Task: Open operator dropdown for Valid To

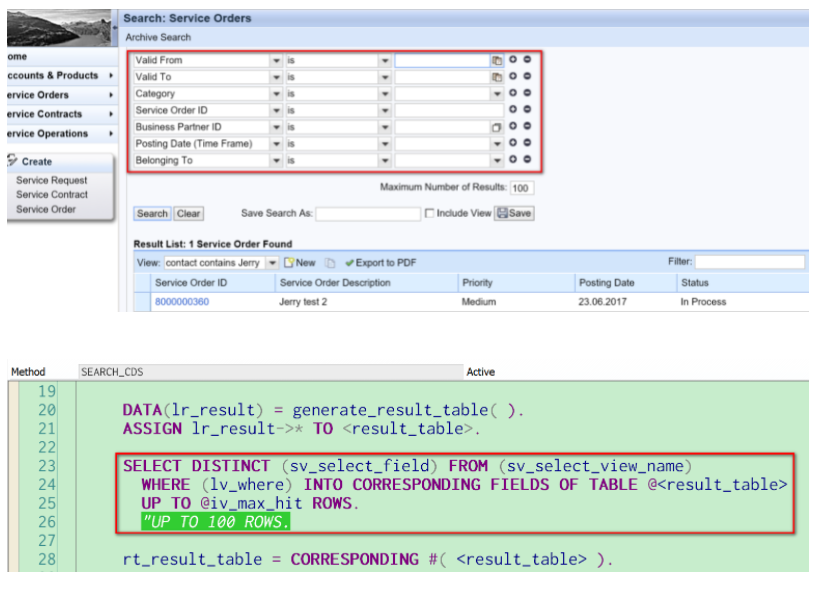Action: (x=384, y=77)
